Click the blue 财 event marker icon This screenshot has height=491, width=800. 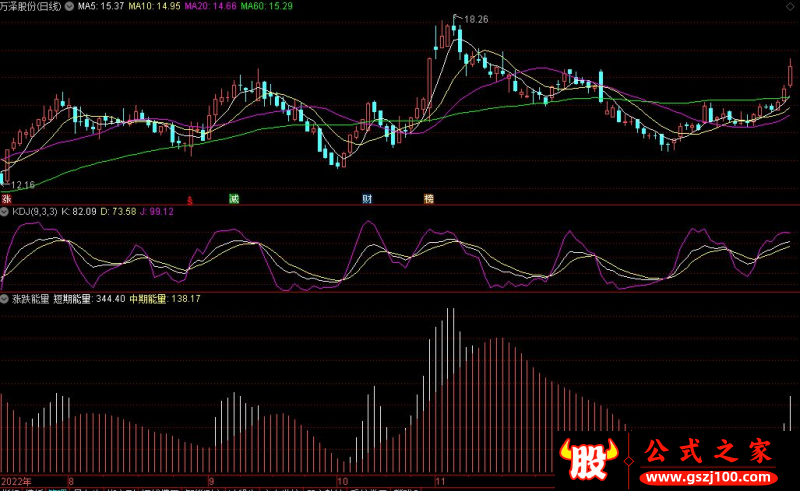pyautogui.click(x=368, y=200)
